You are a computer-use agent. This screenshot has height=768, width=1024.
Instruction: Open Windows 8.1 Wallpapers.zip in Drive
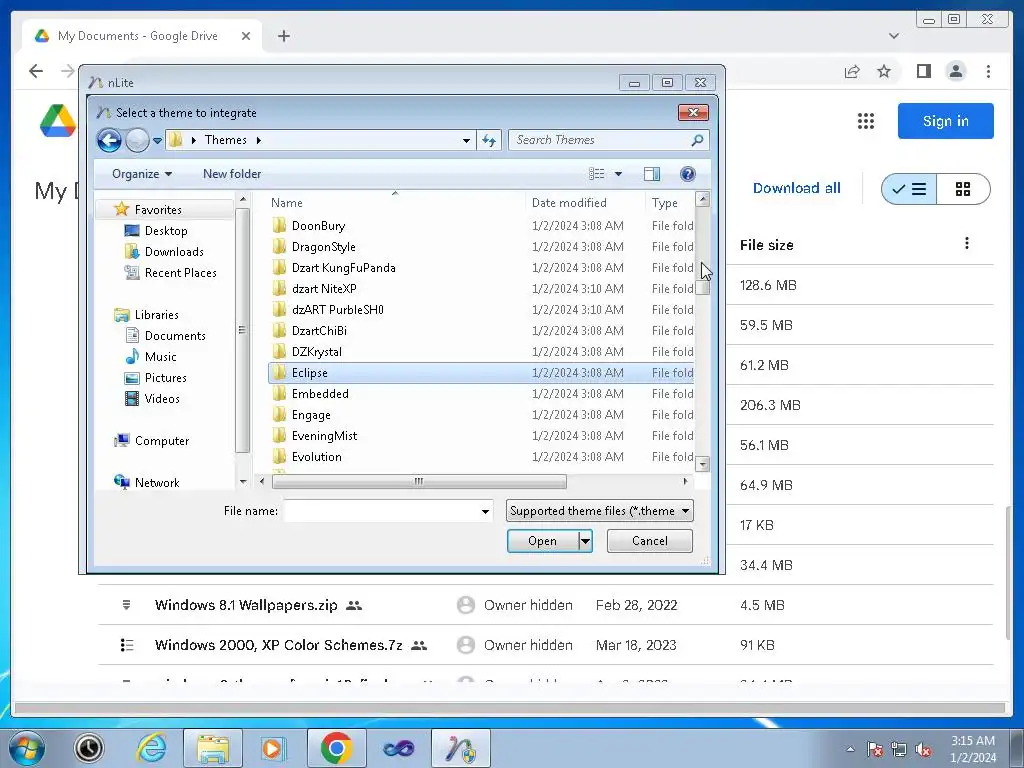click(x=246, y=605)
